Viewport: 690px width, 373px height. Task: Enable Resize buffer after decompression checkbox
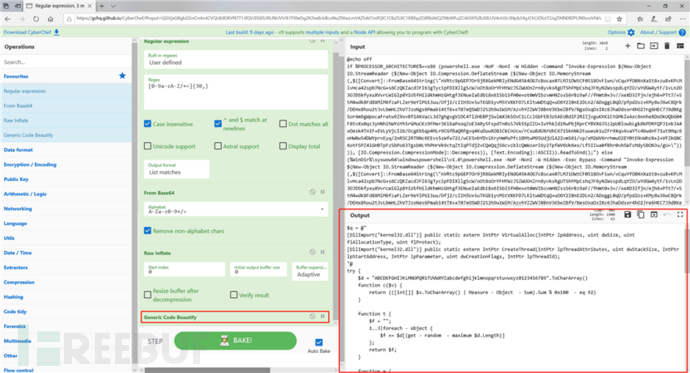(147, 295)
